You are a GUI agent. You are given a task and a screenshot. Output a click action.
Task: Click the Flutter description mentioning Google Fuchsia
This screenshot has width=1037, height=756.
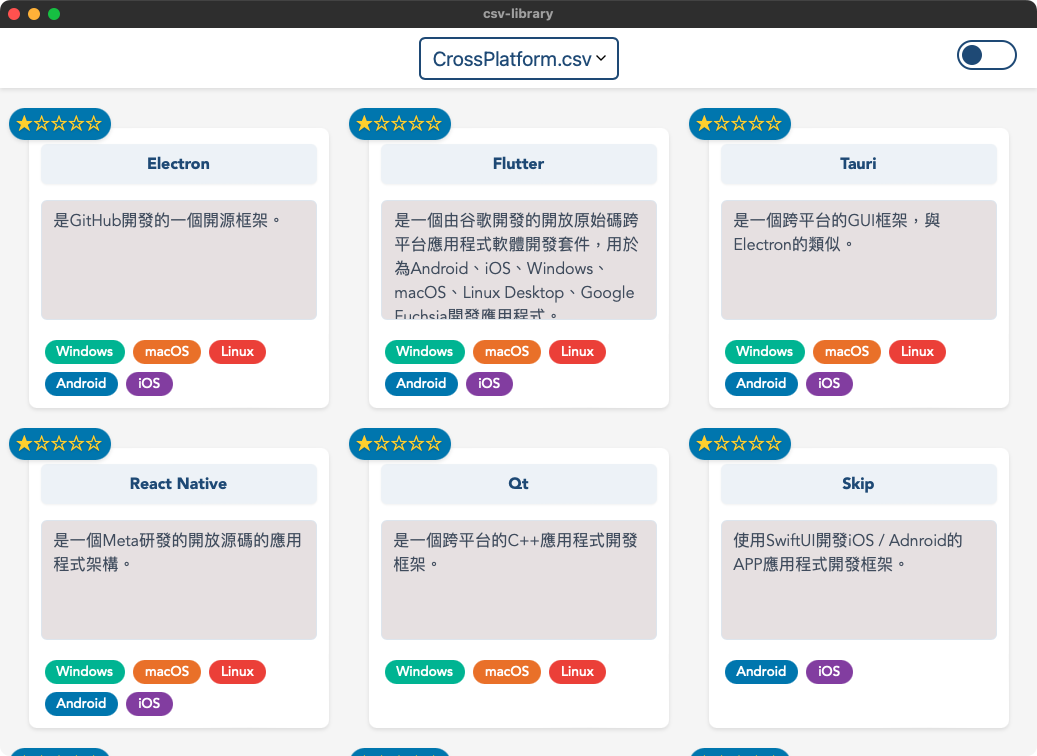(518, 260)
